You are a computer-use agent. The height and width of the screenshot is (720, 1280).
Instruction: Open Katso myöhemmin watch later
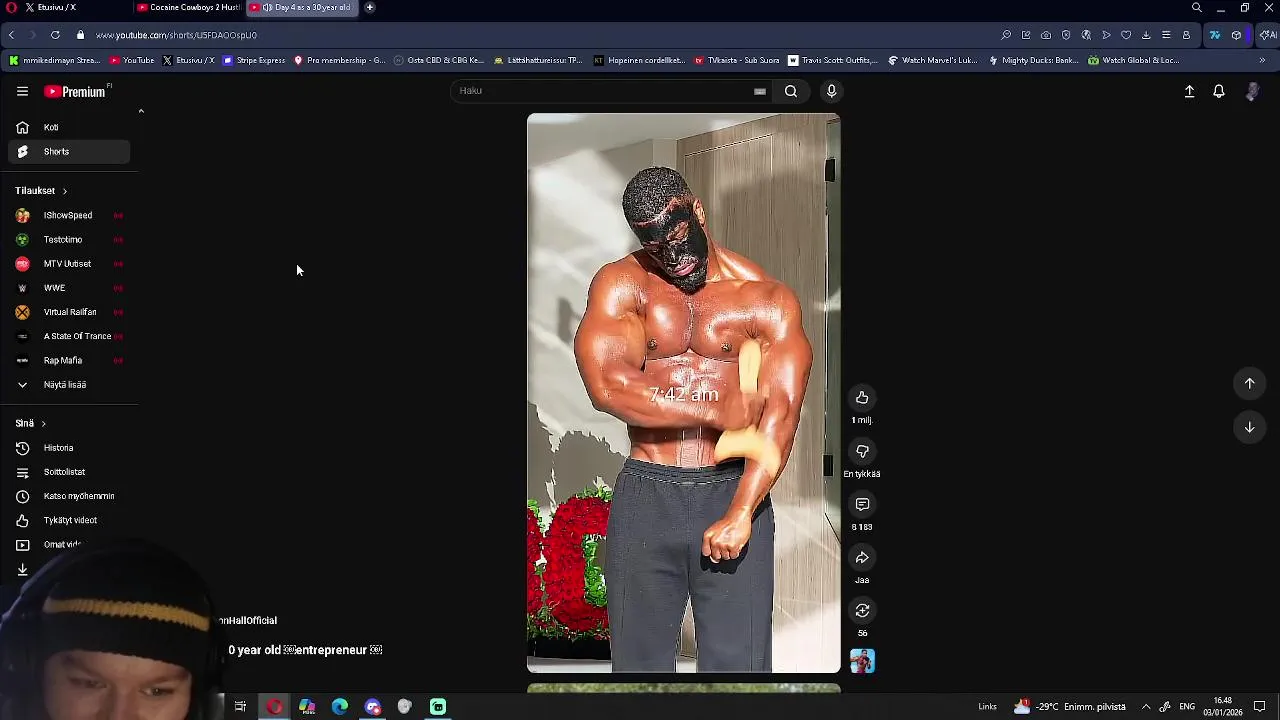69,496
